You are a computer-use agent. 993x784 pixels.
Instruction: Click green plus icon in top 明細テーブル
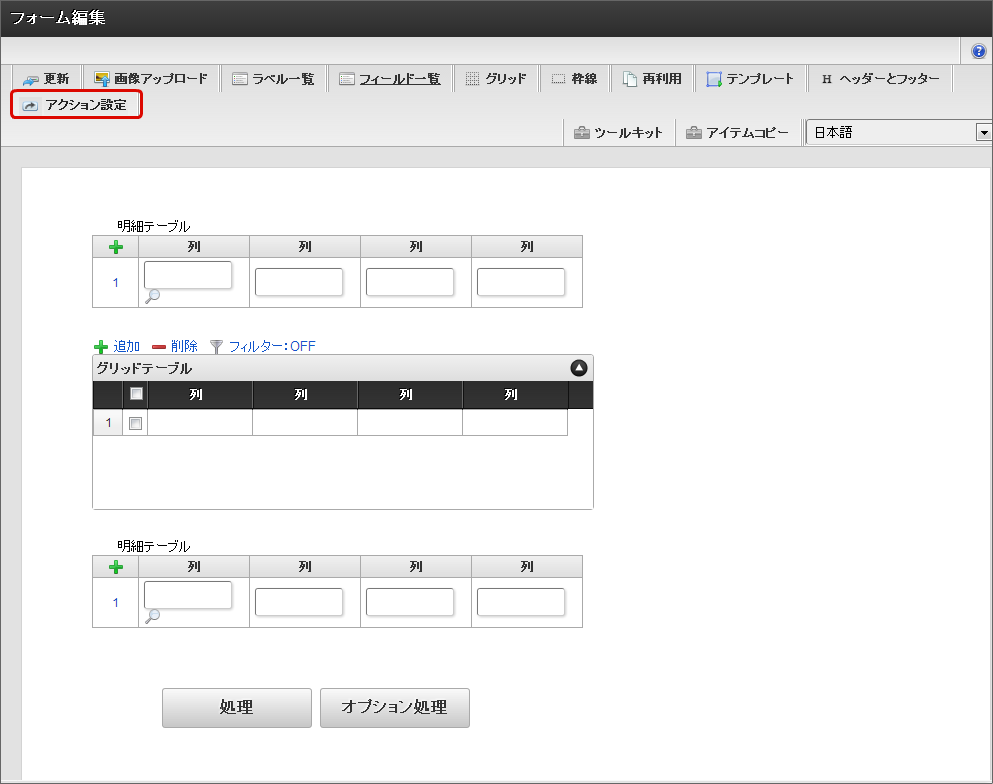(x=115, y=247)
